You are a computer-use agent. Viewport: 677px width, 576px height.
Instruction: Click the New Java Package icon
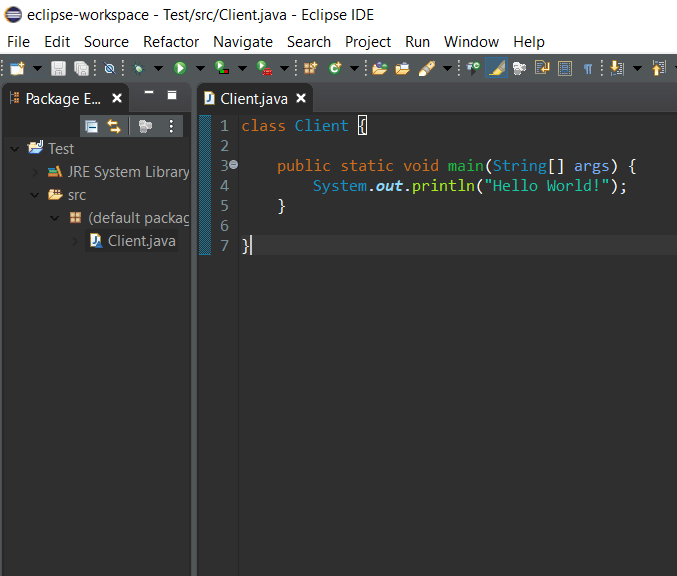pyautogui.click(x=310, y=68)
